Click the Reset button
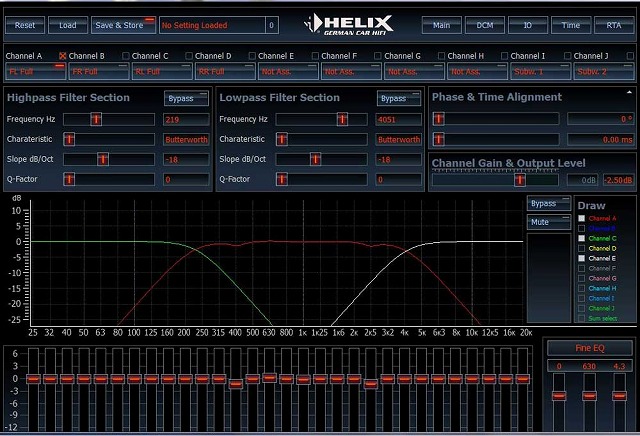640x436 pixels. tap(25, 25)
